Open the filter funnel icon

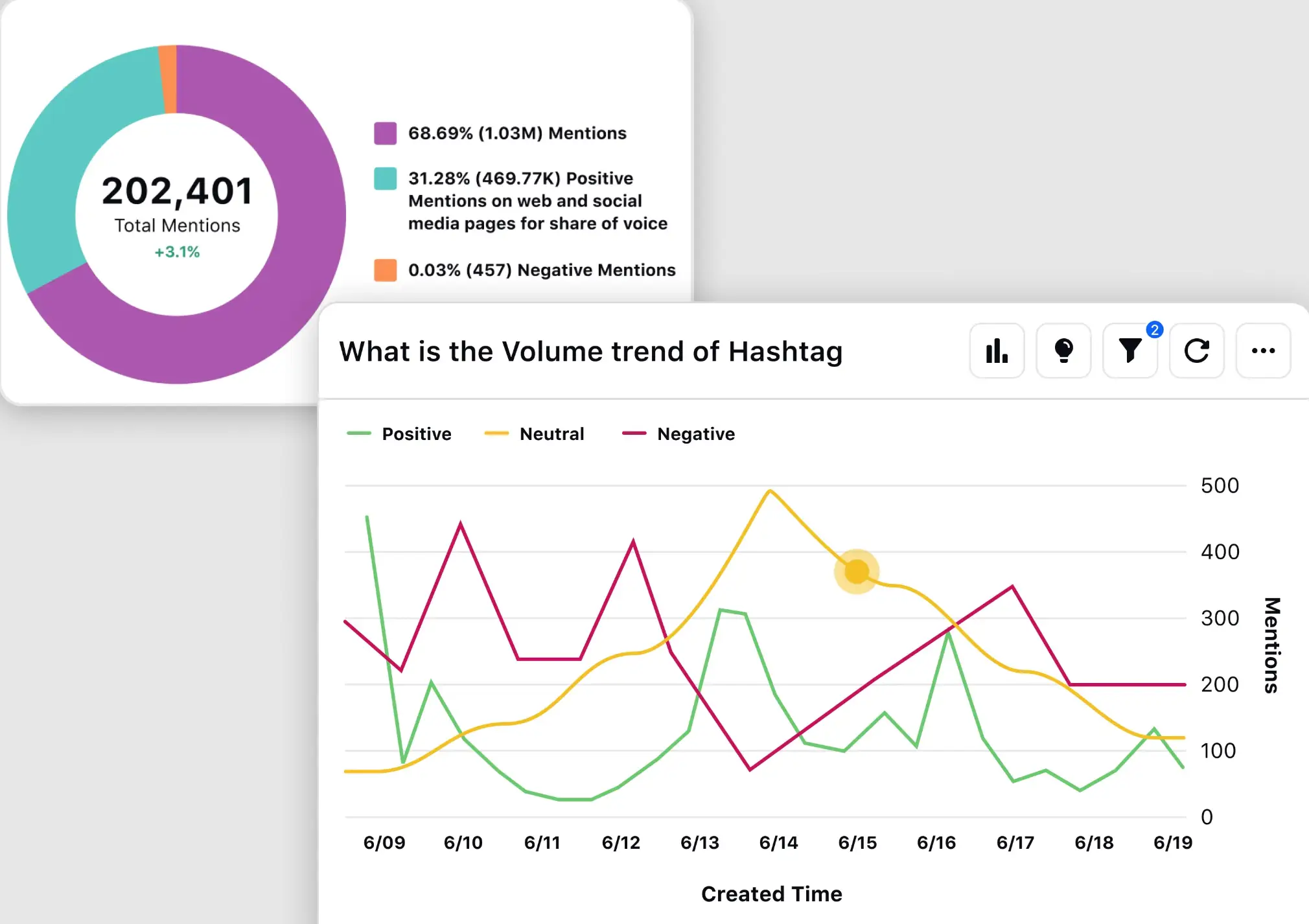click(1129, 351)
